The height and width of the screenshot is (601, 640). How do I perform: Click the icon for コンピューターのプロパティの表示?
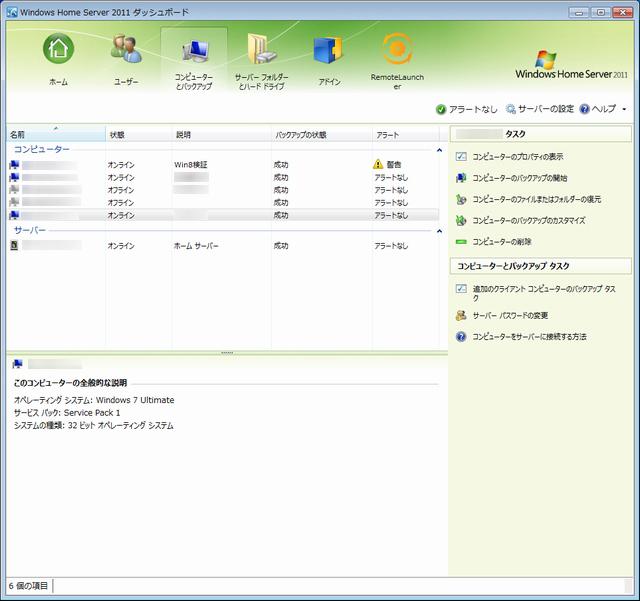[461, 156]
